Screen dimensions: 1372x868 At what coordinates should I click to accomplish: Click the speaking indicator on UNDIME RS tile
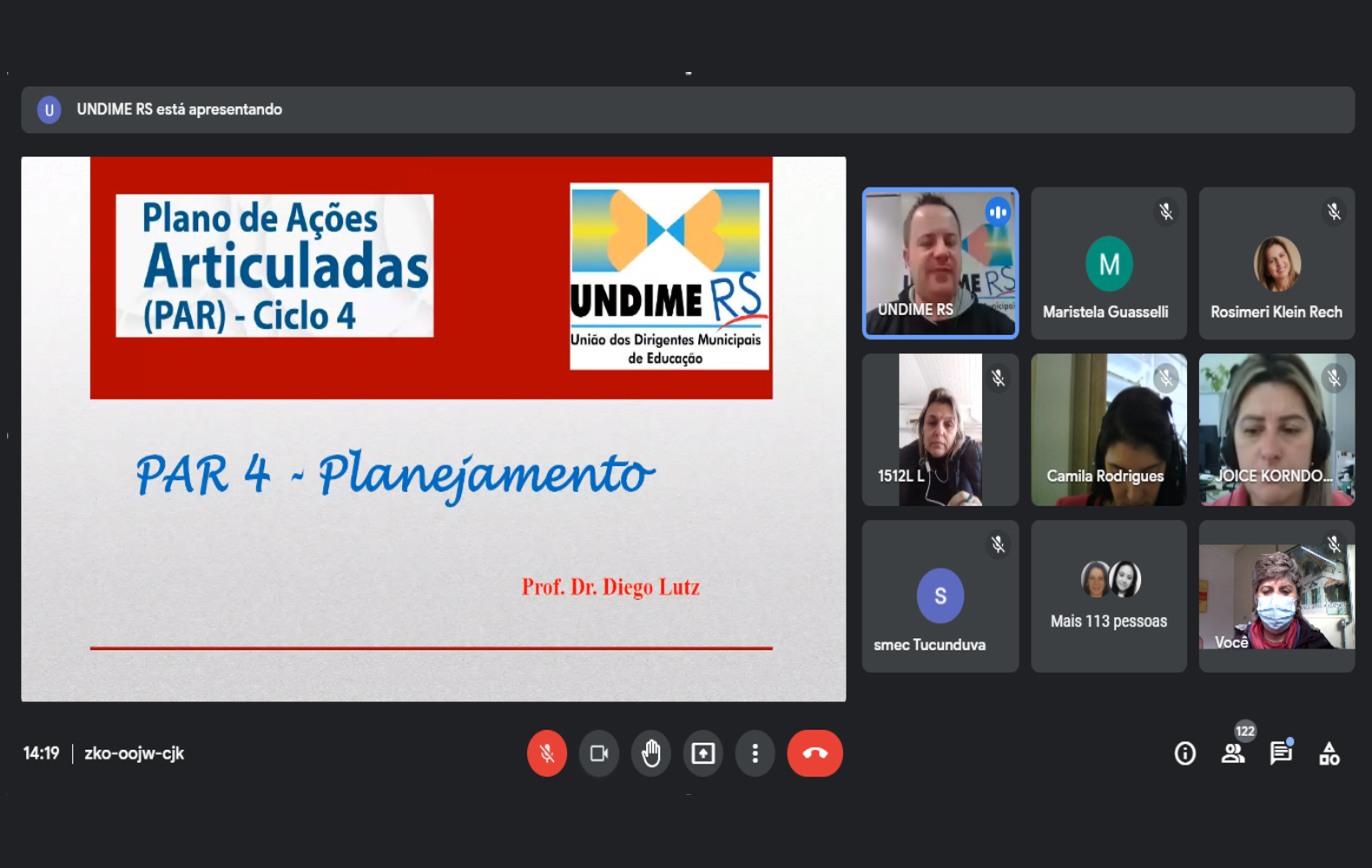pos(998,212)
